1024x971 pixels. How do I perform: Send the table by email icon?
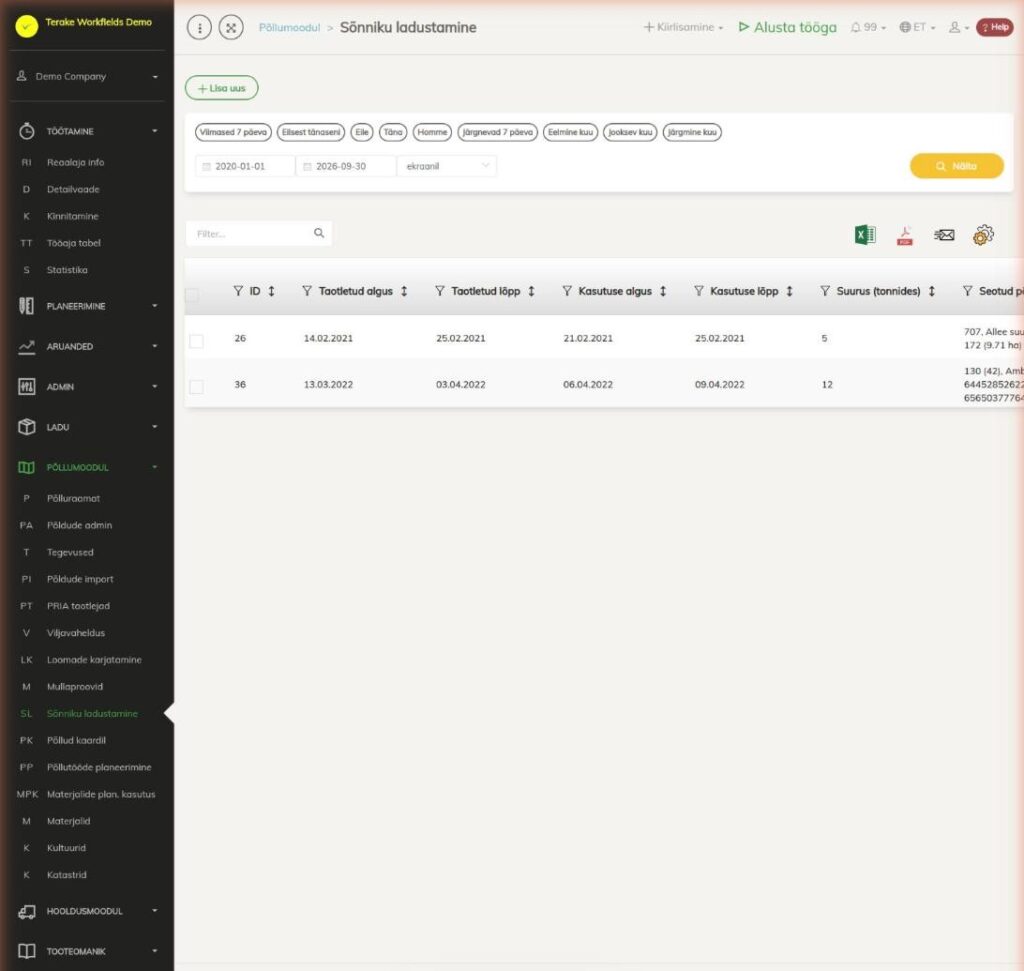944,234
